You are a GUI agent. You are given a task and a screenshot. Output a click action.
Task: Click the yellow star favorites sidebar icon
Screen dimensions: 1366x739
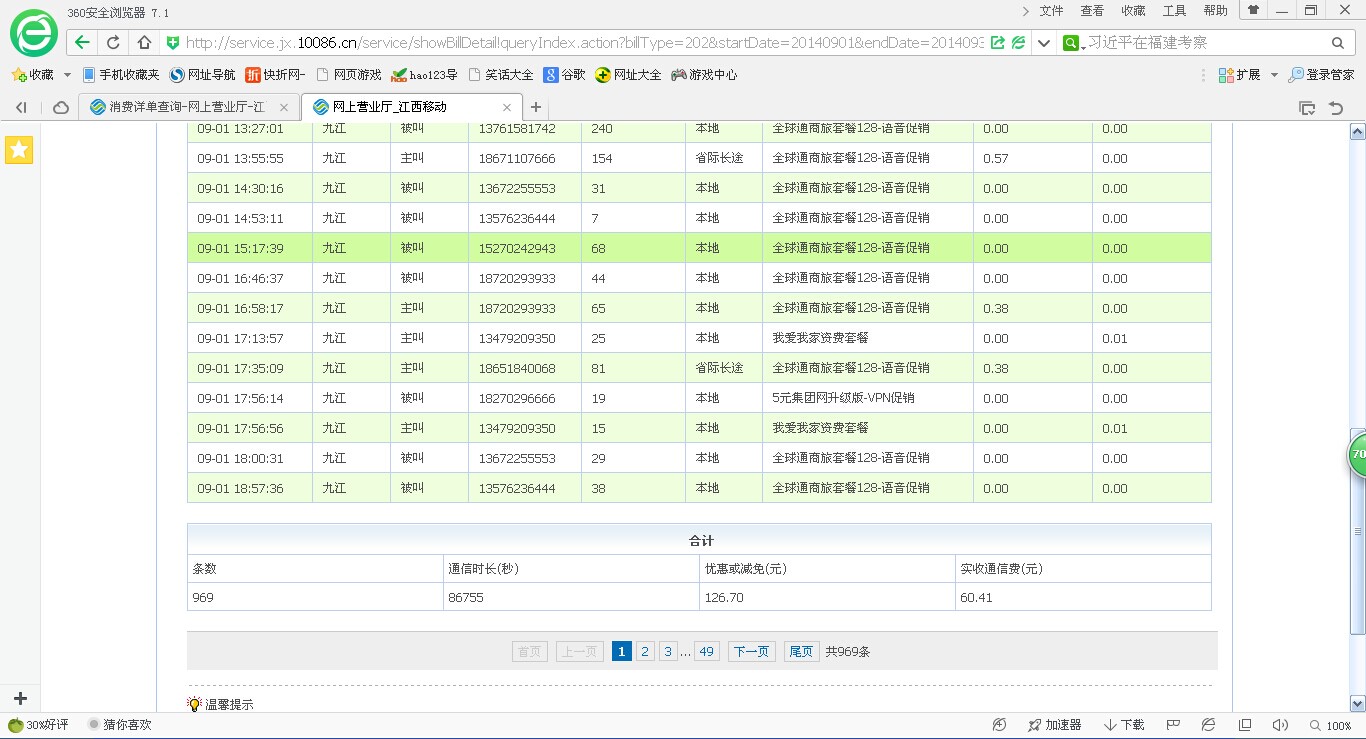click(x=19, y=150)
